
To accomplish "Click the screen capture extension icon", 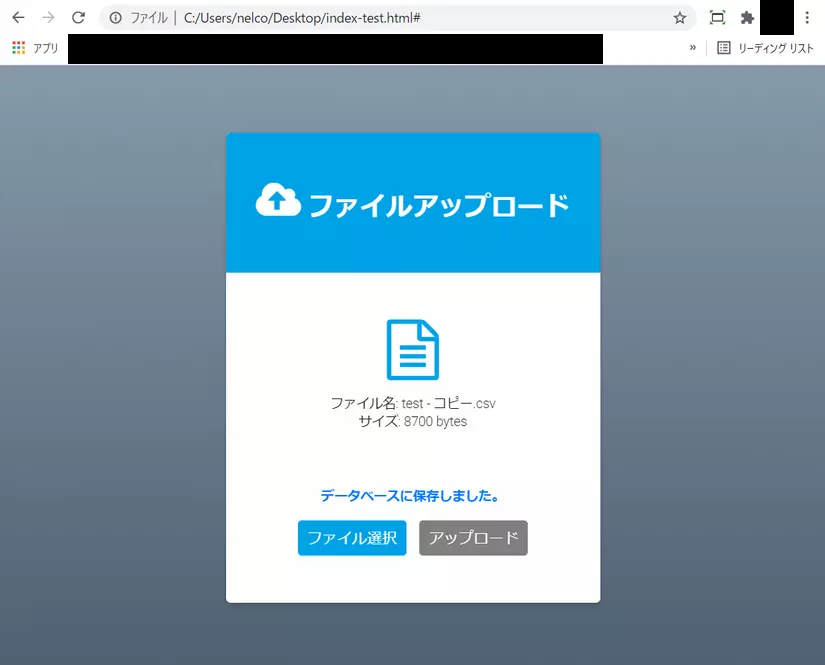I will (x=717, y=18).
